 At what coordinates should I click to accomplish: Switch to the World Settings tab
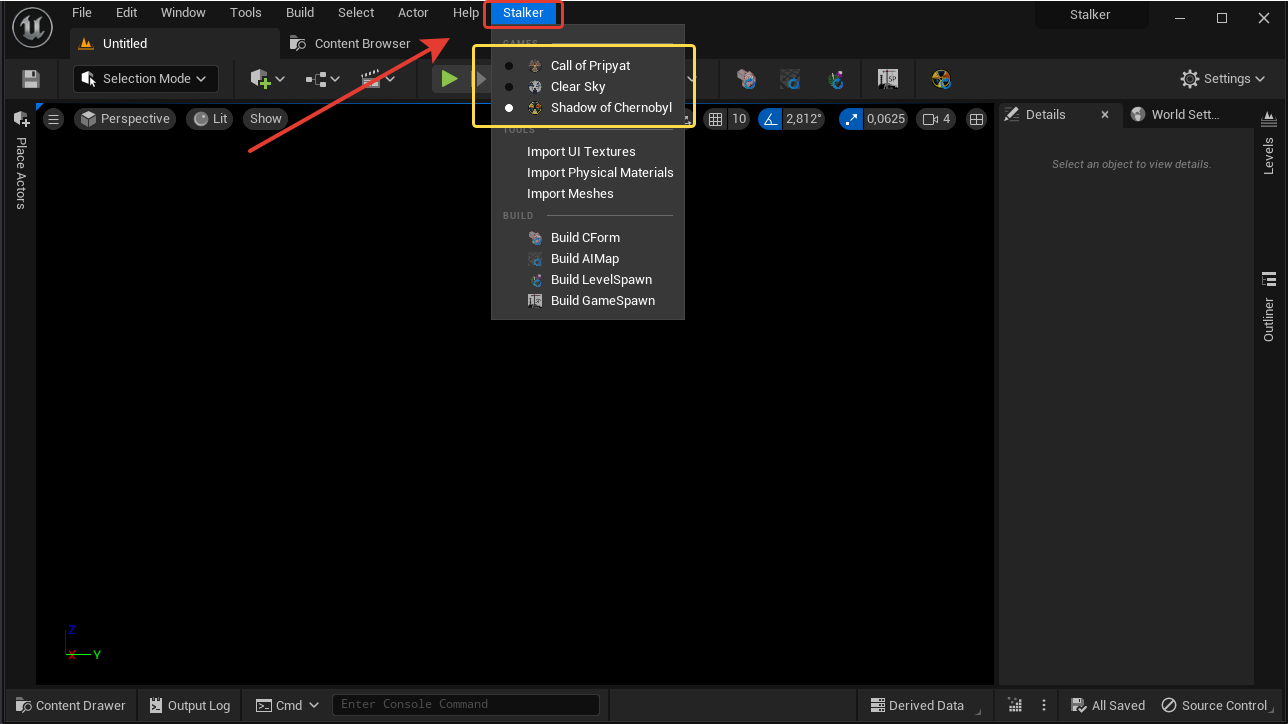[x=1185, y=115]
